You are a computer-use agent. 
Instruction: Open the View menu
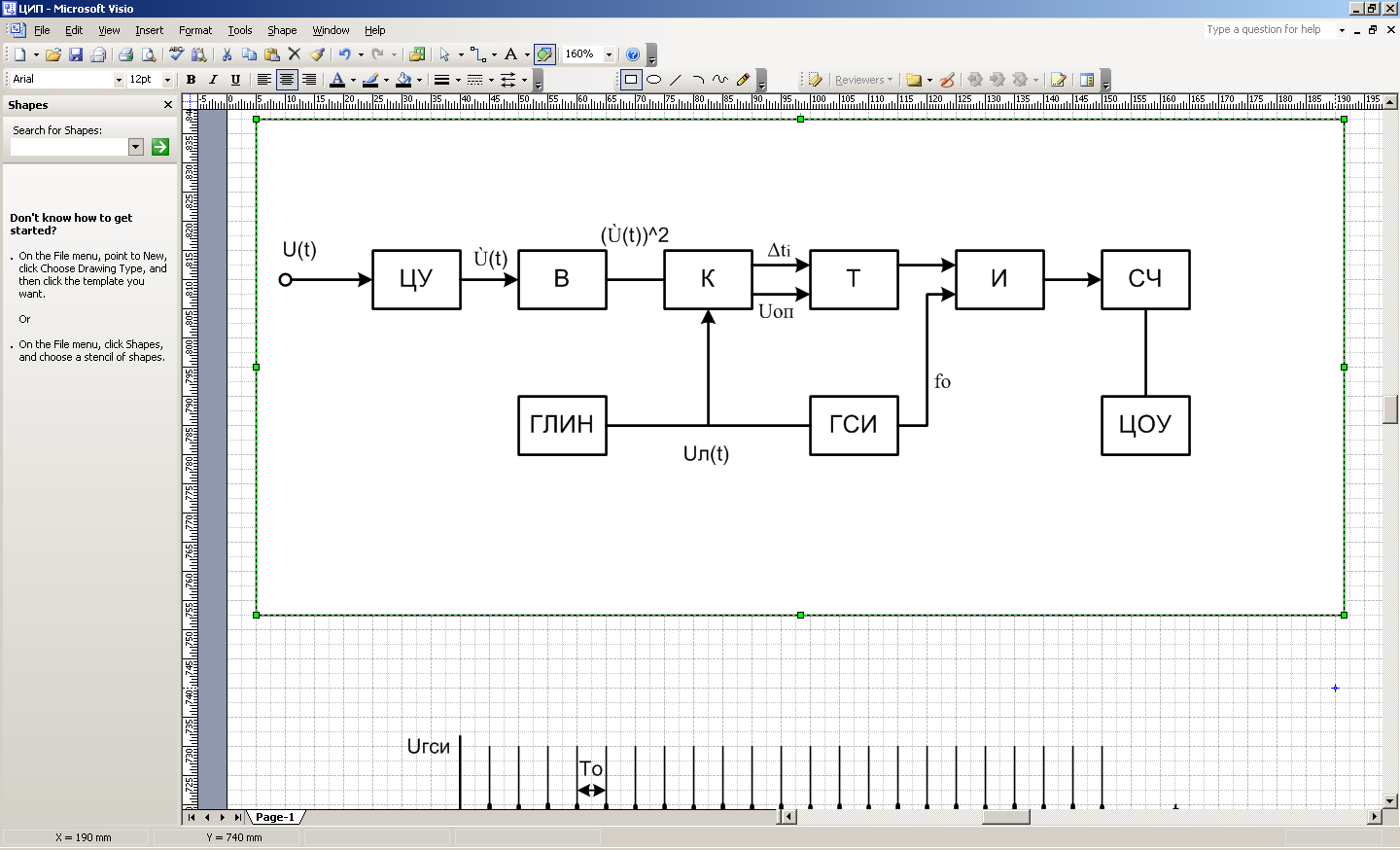pyautogui.click(x=109, y=30)
